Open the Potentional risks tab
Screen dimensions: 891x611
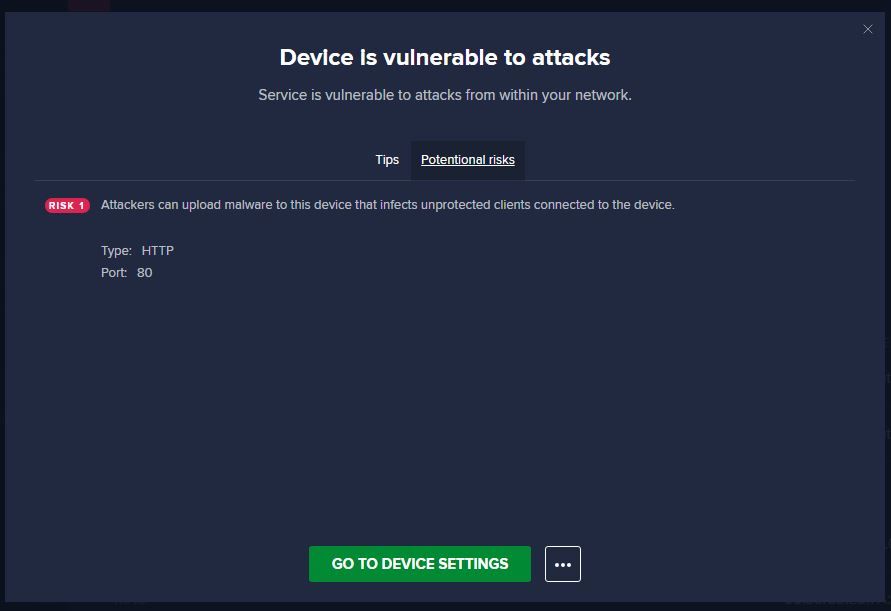tap(467, 160)
